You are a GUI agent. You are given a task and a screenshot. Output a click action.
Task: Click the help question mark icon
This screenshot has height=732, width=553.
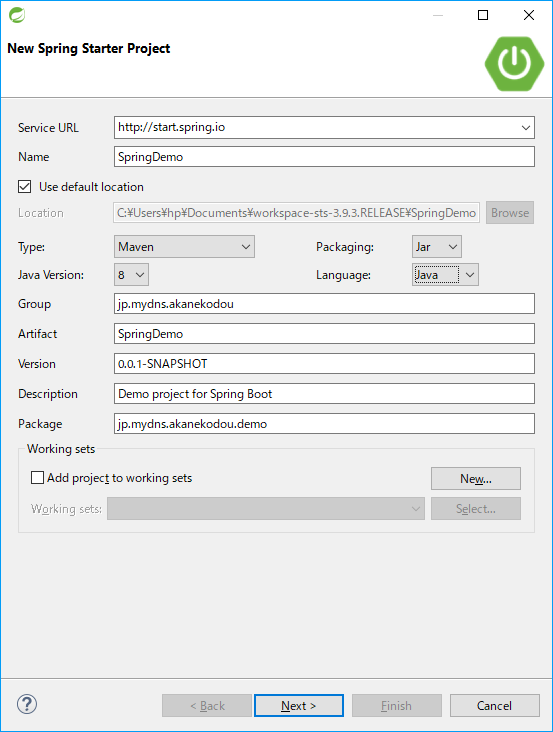[x=27, y=704]
